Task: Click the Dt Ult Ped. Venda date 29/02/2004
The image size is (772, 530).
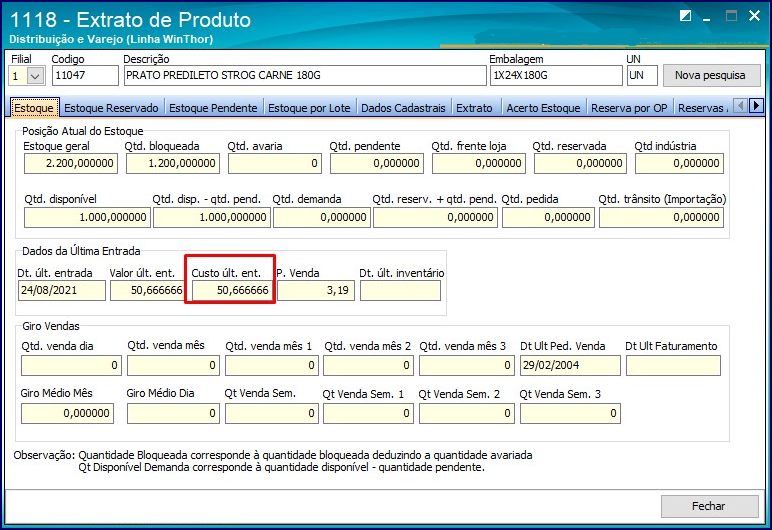Action: click(570, 365)
